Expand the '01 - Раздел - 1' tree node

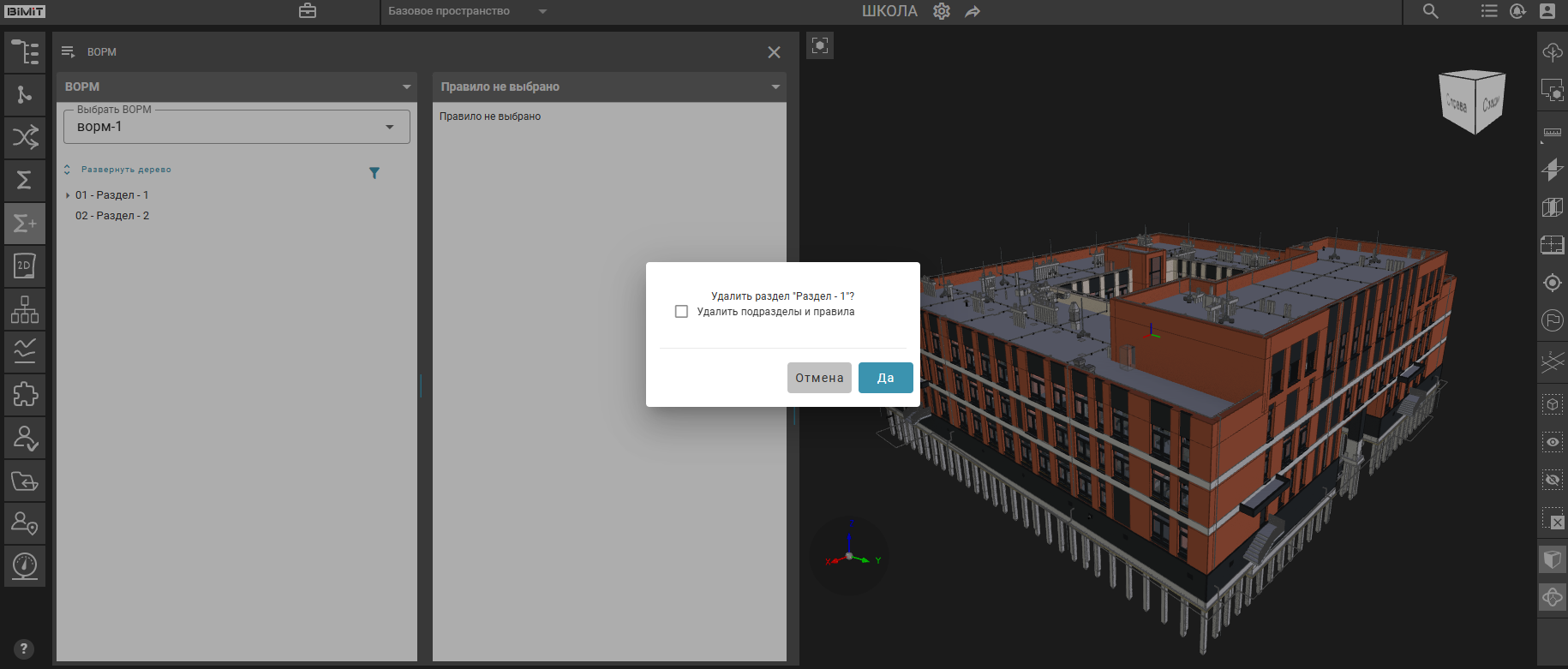tap(68, 195)
